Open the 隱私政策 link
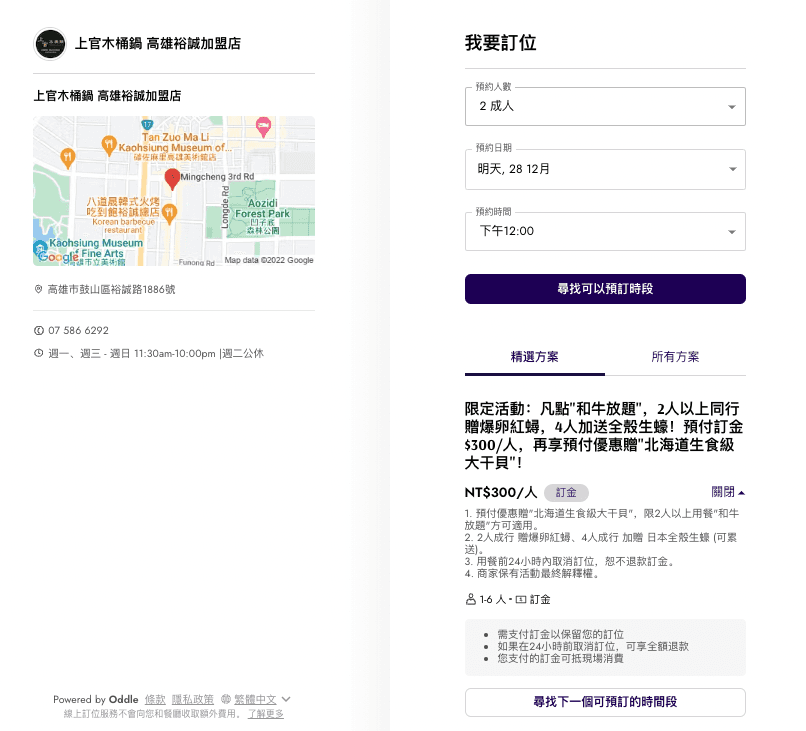806x731 pixels. (193, 699)
